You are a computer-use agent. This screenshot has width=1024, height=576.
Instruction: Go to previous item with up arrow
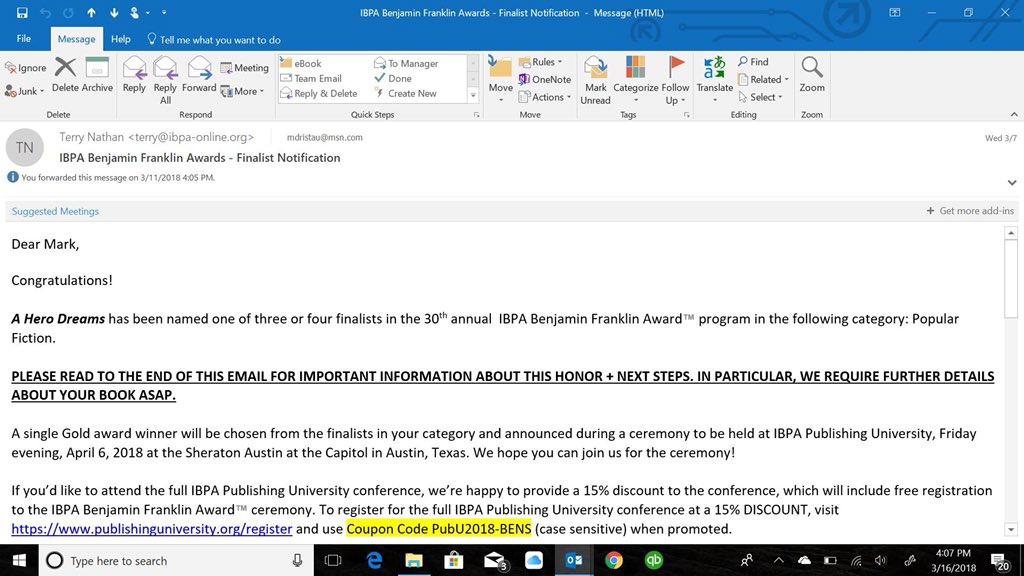click(91, 12)
